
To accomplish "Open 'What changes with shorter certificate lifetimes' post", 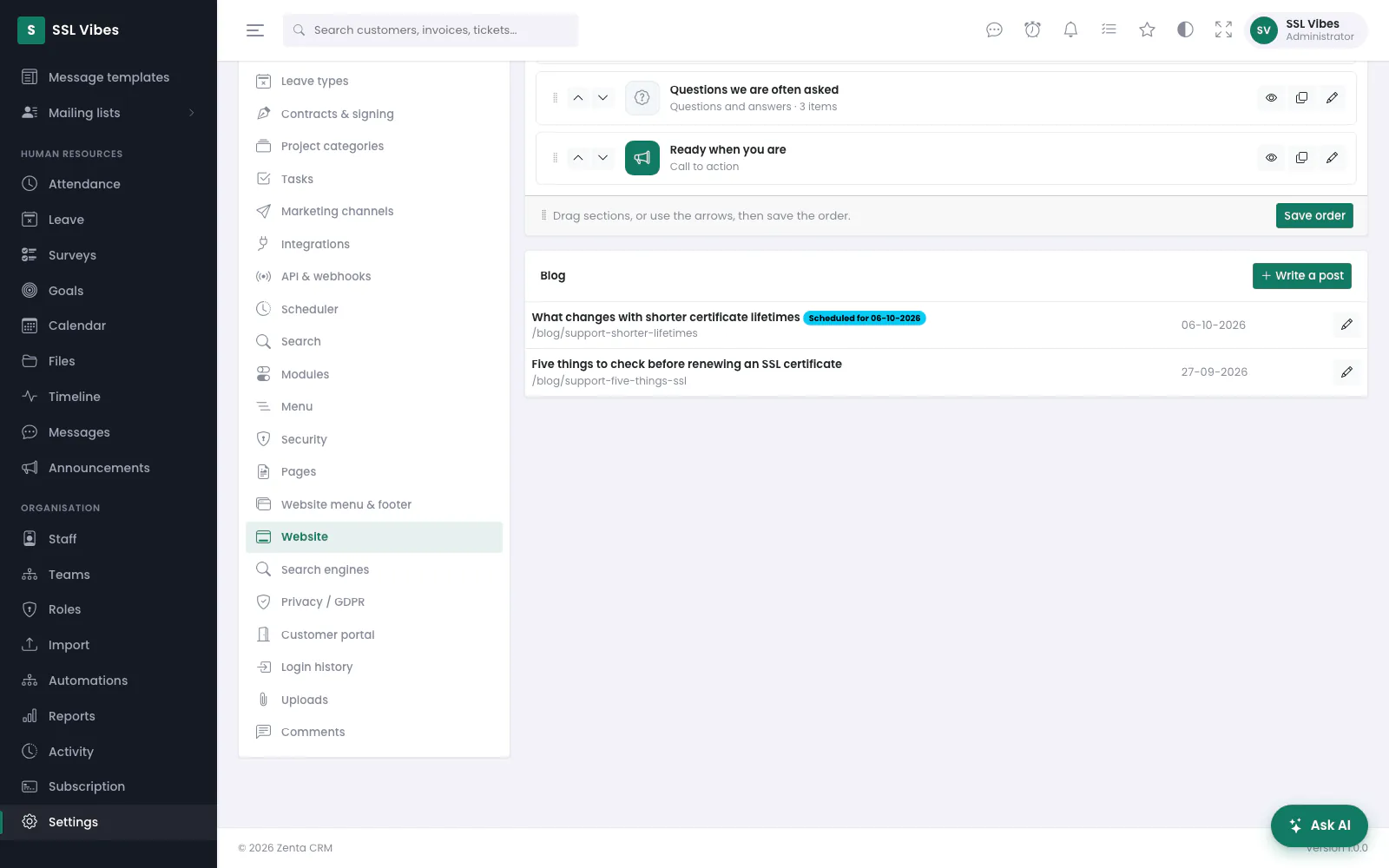I will tap(666, 318).
